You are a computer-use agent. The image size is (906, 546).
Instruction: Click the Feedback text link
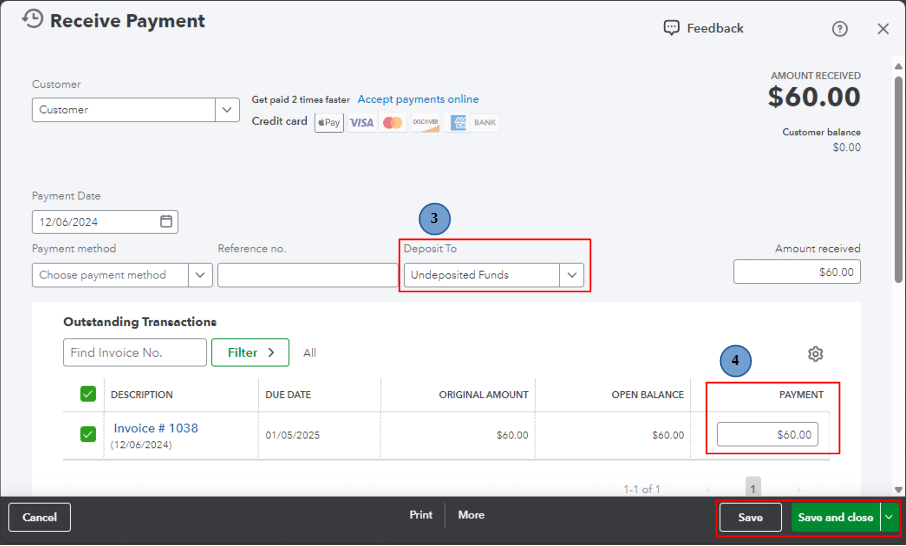coord(715,28)
